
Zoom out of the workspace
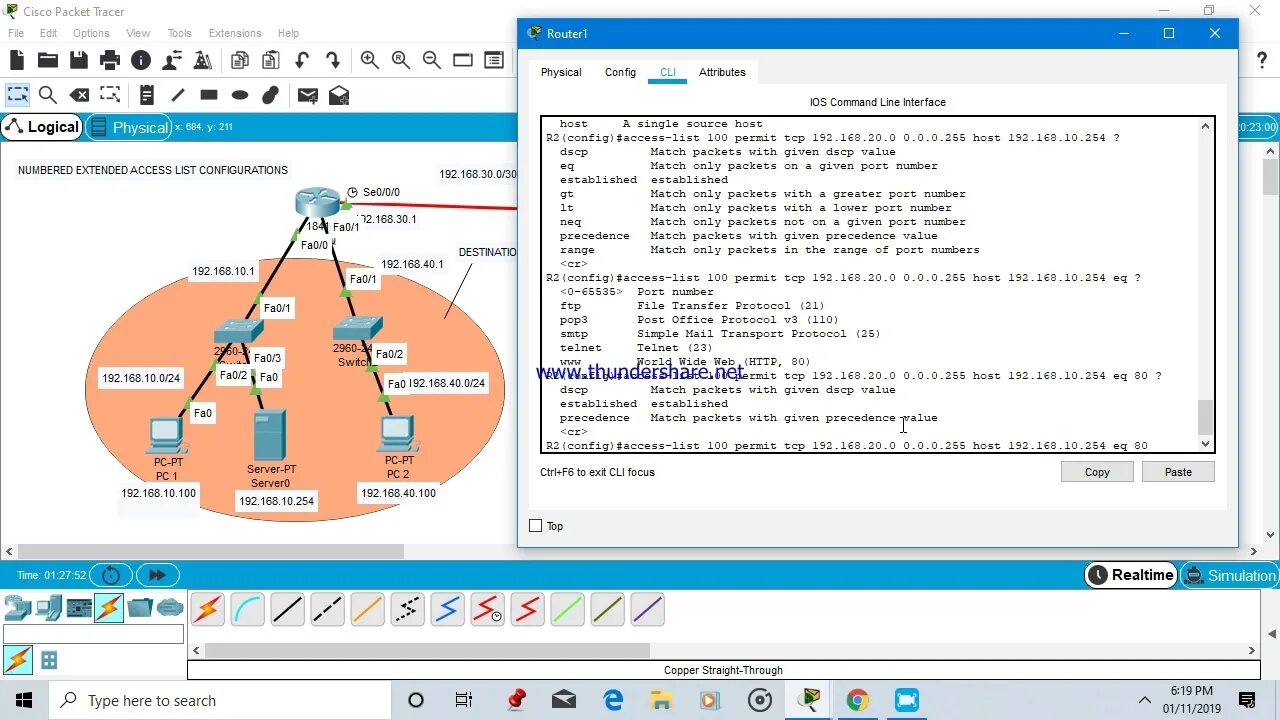pos(431,60)
